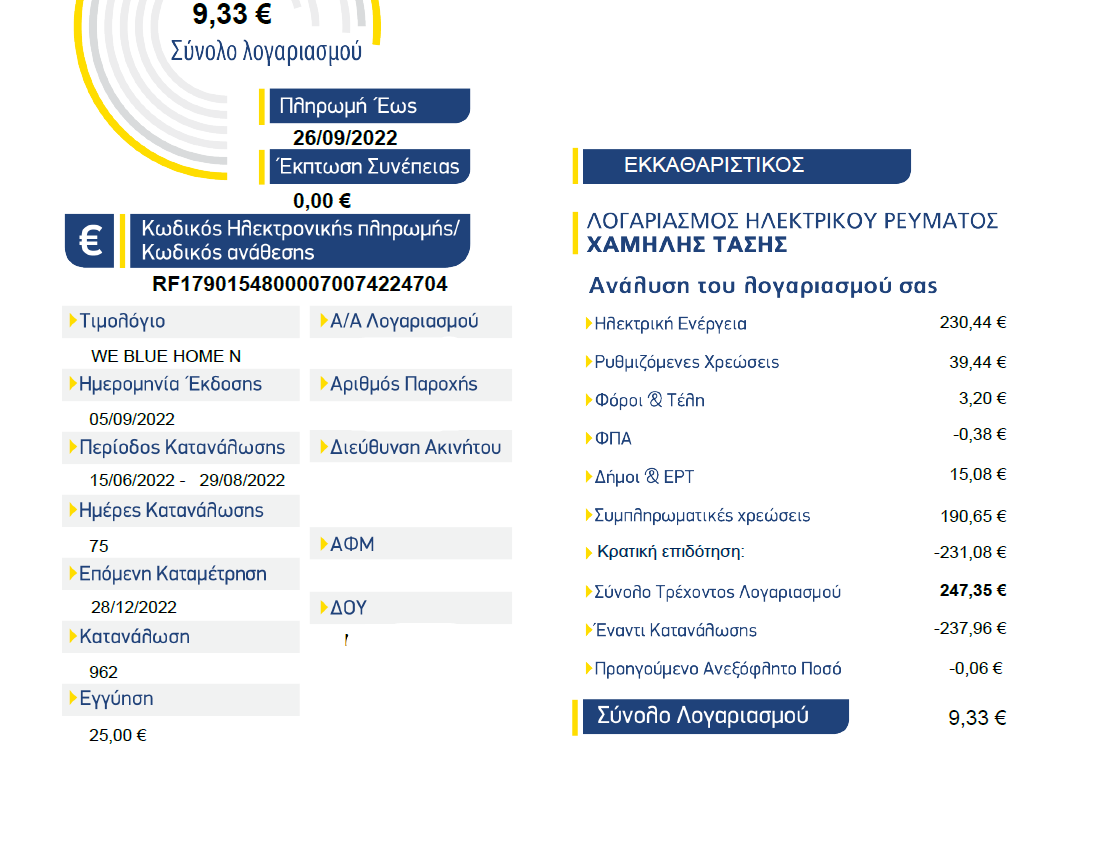The height and width of the screenshot is (850, 1117).
Task: Select the customer name ΧΑΜΗΛΗΣ ΤΑΣΗΣ
Action: 687,245
